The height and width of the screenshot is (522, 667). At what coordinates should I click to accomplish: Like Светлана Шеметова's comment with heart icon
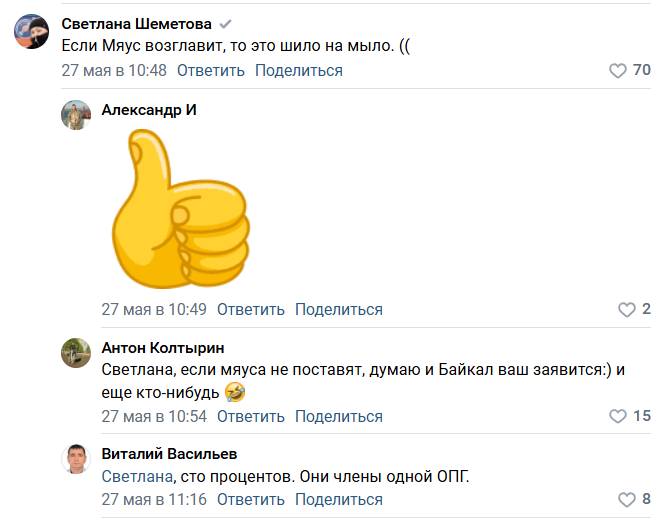pyautogui.click(x=618, y=71)
